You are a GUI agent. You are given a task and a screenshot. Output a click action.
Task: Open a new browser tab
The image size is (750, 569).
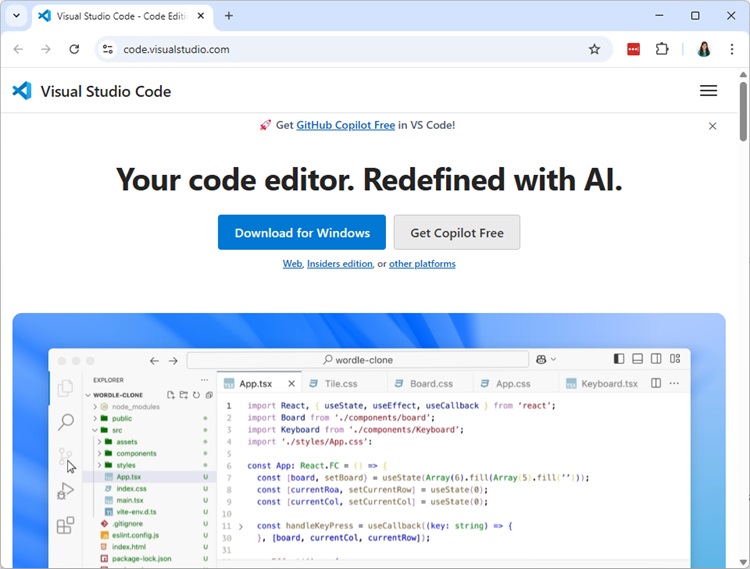tap(229, 16)
